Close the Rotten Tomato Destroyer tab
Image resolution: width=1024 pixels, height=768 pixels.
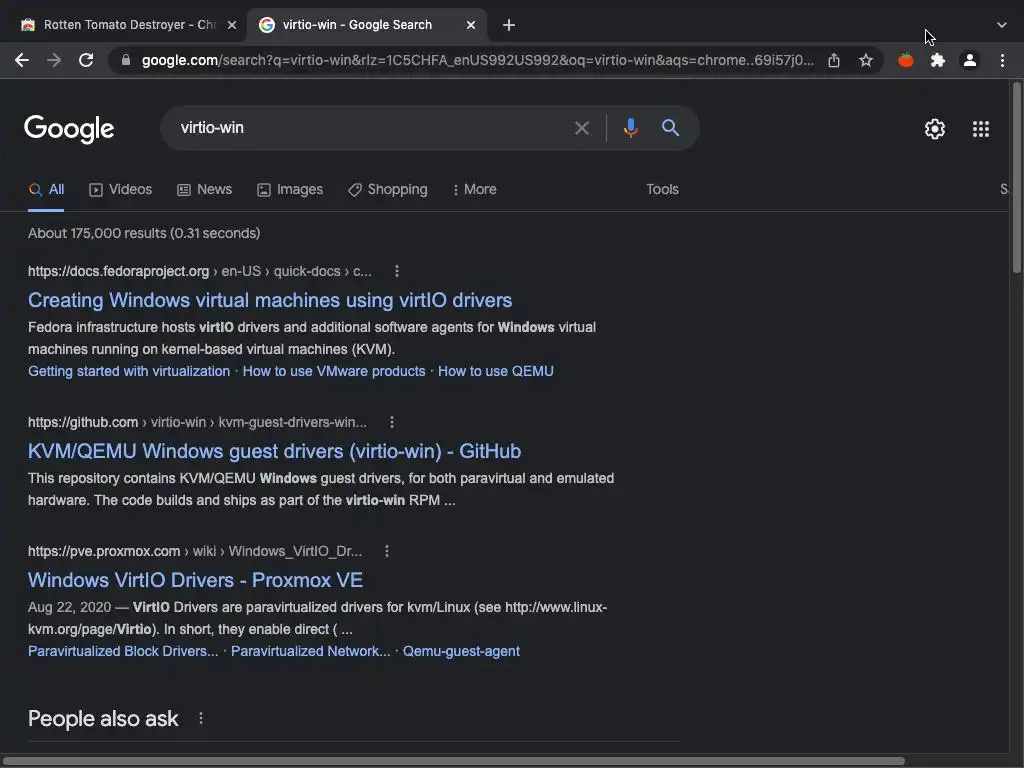point(231,25)
